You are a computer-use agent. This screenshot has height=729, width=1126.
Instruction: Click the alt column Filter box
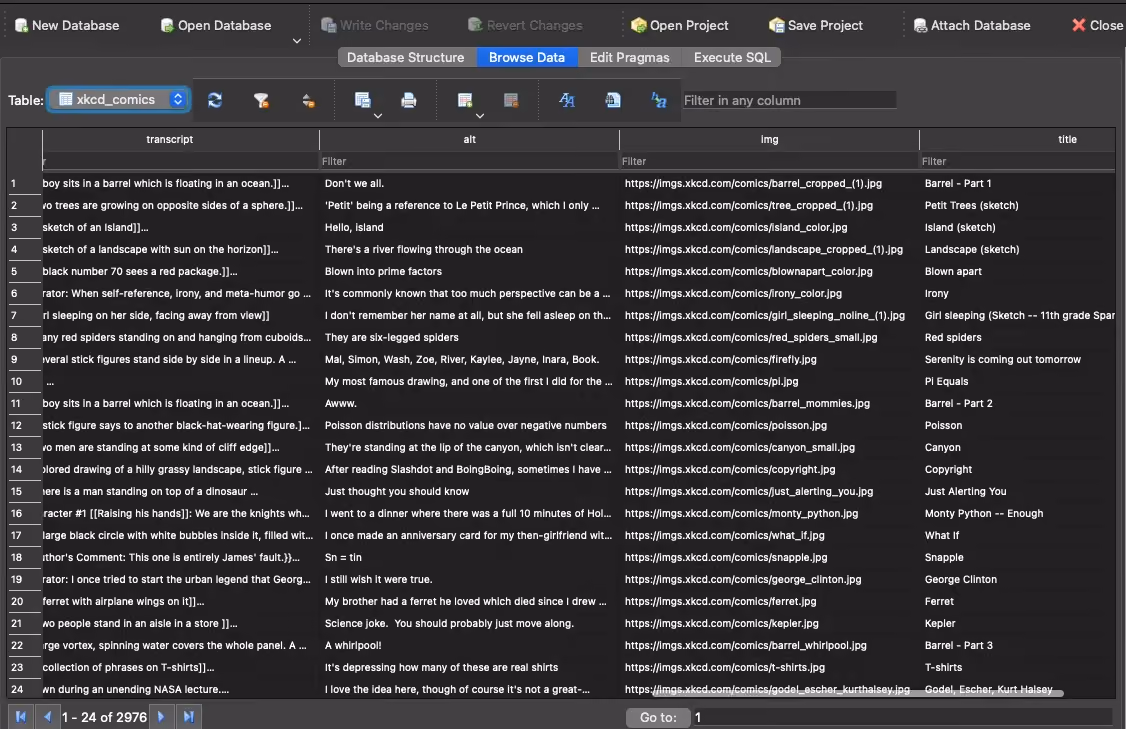tap(470, 162)
